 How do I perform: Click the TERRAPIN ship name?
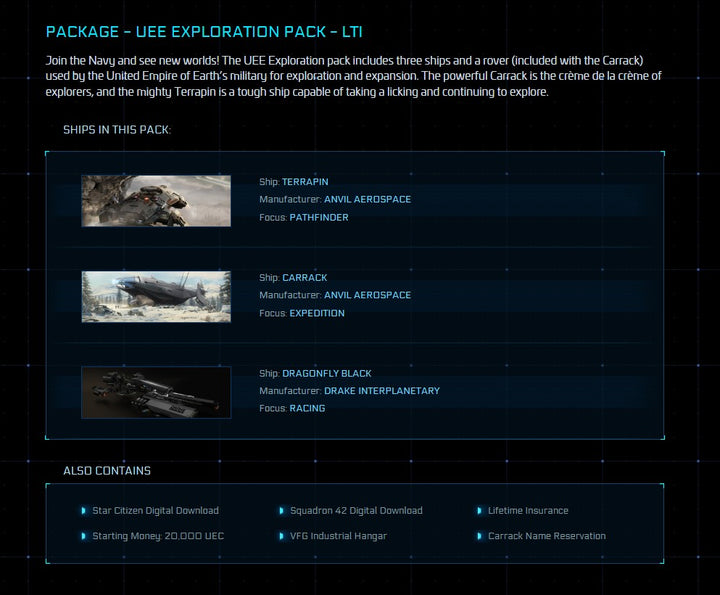point(305,182)
